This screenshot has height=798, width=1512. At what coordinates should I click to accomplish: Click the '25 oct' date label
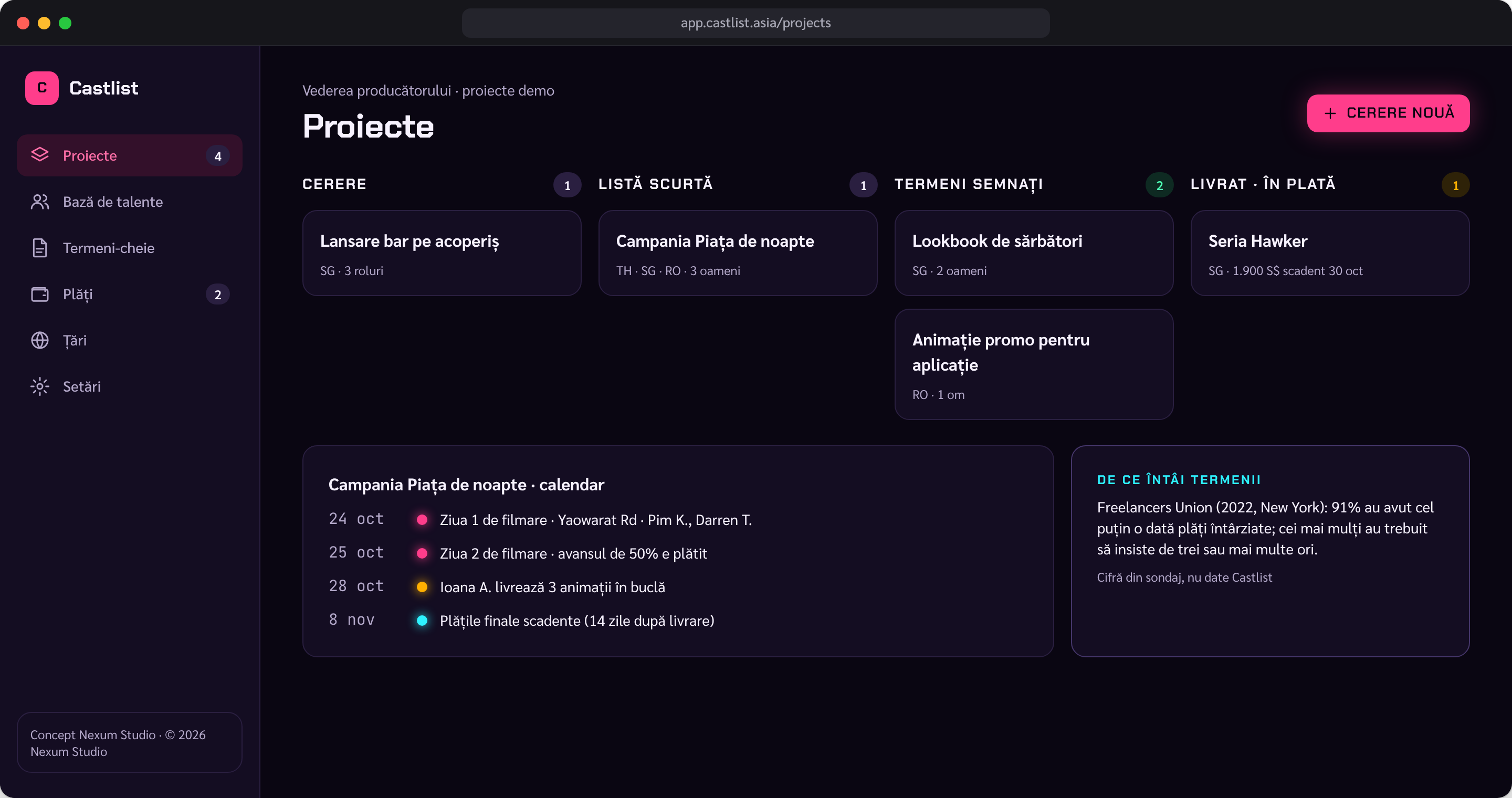(356, 552)
